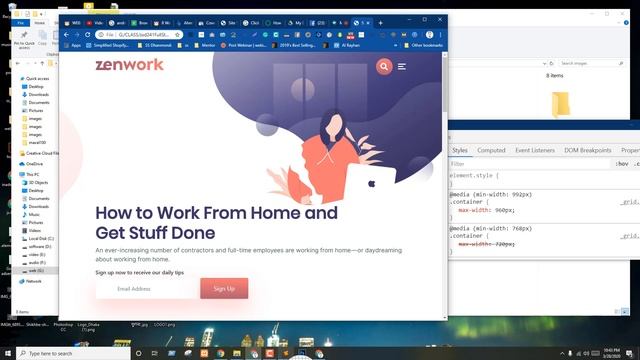The width and height of the screenshot is (640, 360).
Task: Select maval100 folder in sidebar
Action: point(34,142)
